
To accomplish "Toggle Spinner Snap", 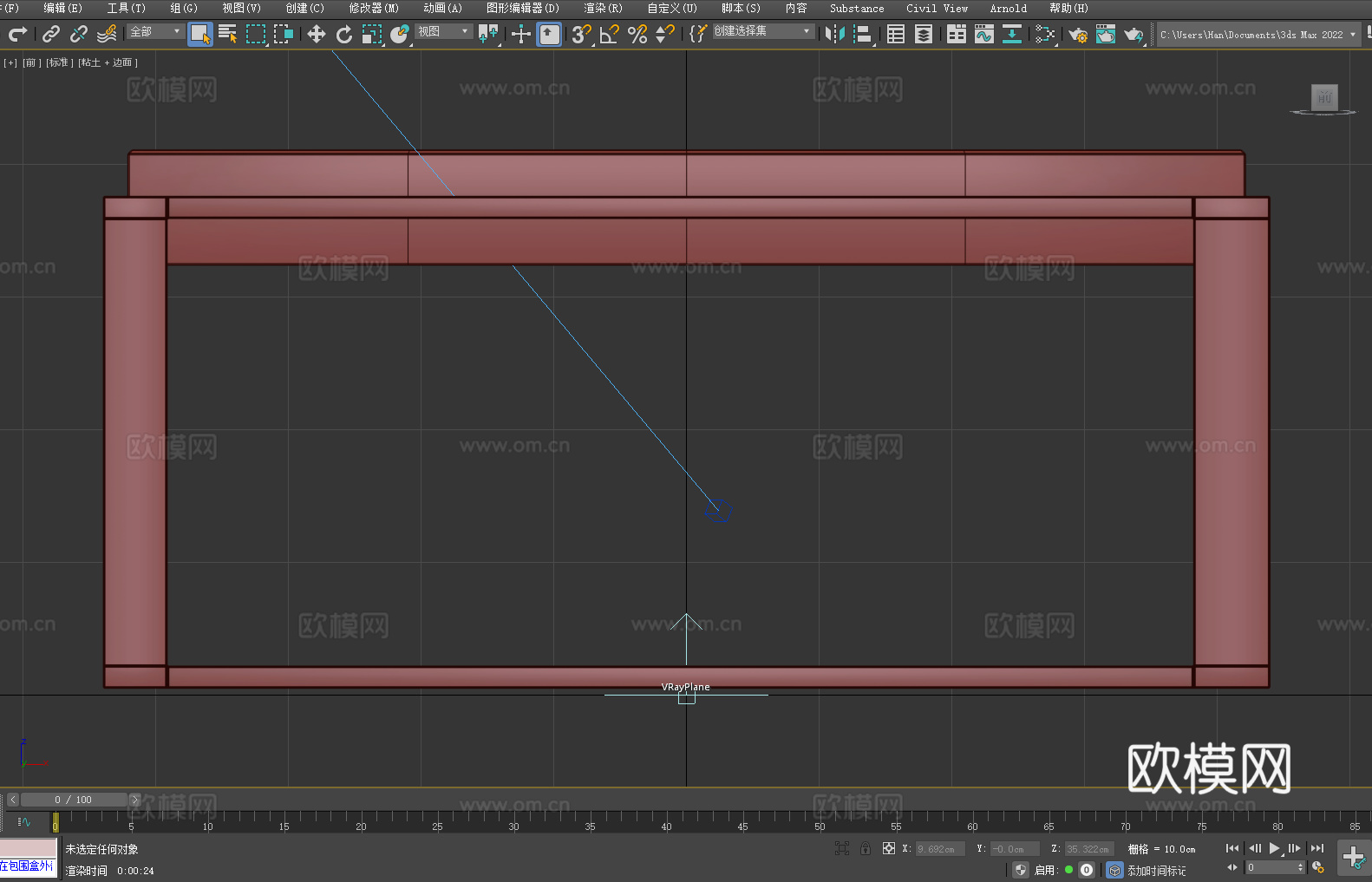I will pos(665,34).
